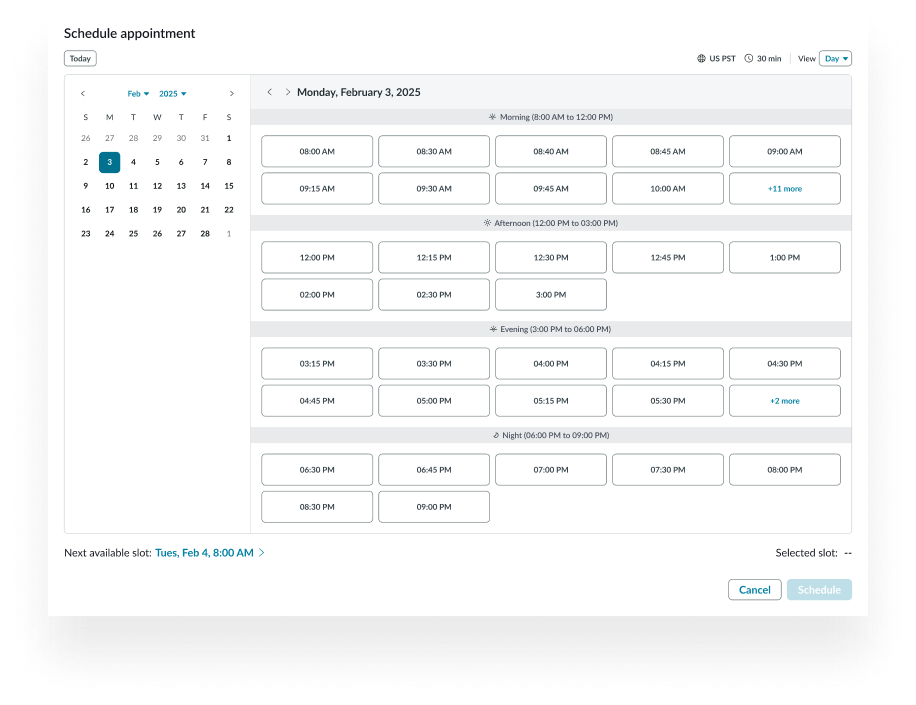Select February 15 in the mini calendar
This screenshot has height=705, width=916.
[228, 186]
